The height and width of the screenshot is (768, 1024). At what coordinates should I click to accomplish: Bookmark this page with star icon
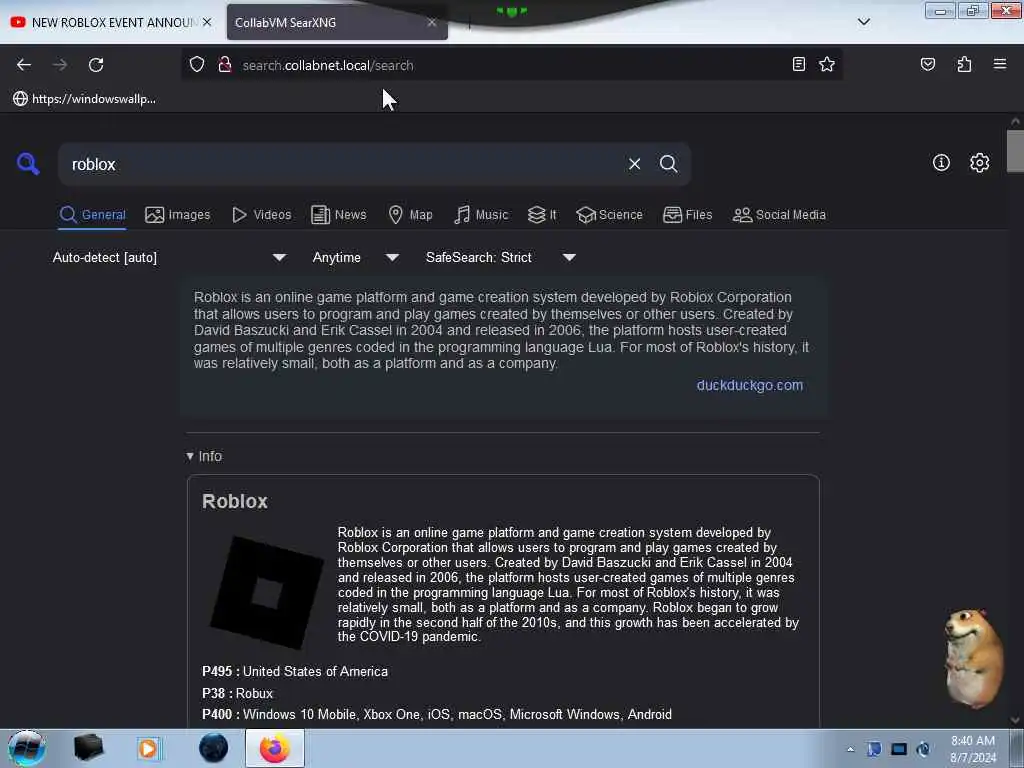pyautogui.click(x=827, y=64)
